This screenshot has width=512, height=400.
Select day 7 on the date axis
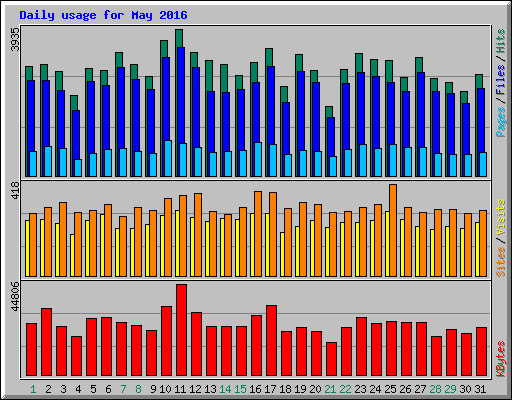pyautogui.click(x=123, y=389)
